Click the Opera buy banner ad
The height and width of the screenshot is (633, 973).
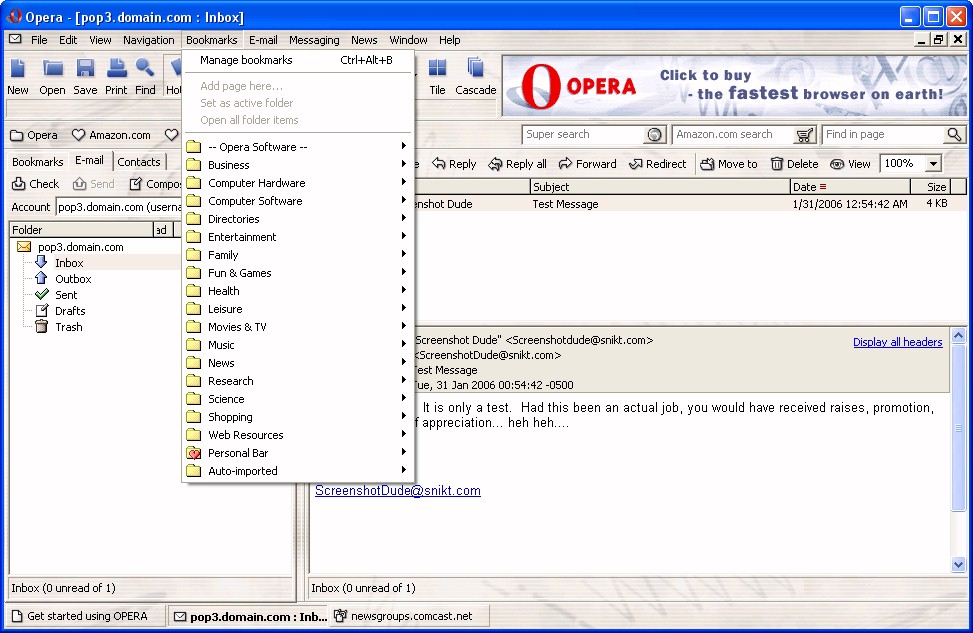pos(734,86)
